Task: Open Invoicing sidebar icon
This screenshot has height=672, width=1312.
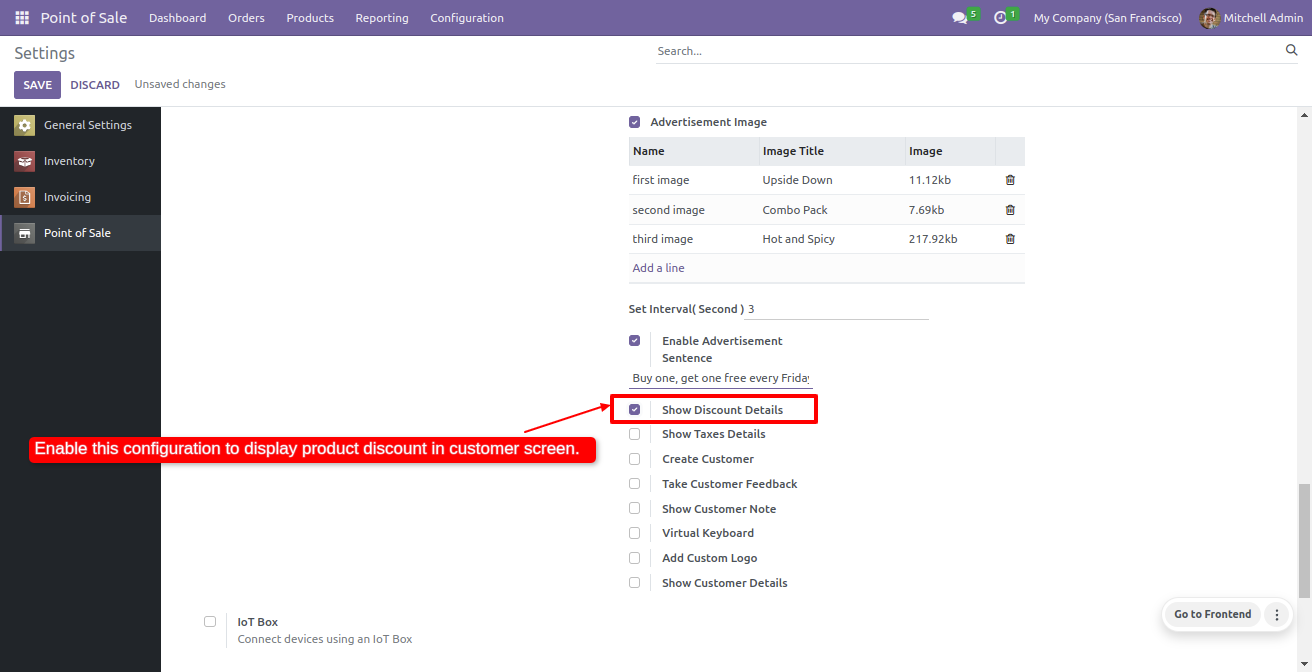Action: point(24,197)
